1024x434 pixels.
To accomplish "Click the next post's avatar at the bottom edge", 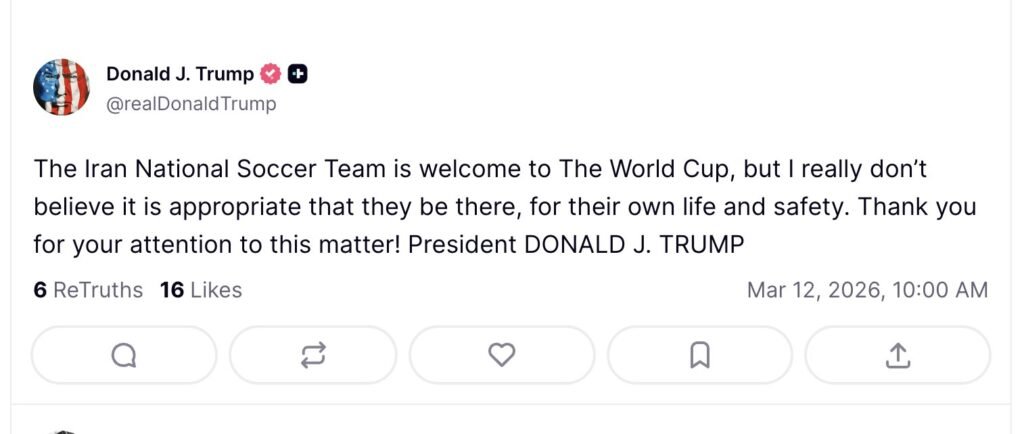I will 62,431.
